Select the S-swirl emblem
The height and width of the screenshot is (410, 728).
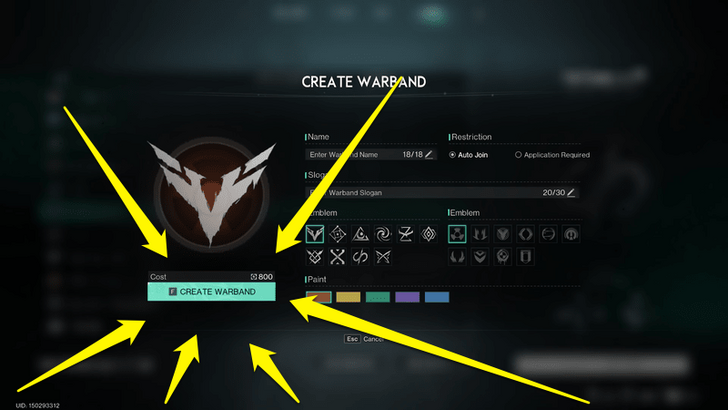(360, 257)
